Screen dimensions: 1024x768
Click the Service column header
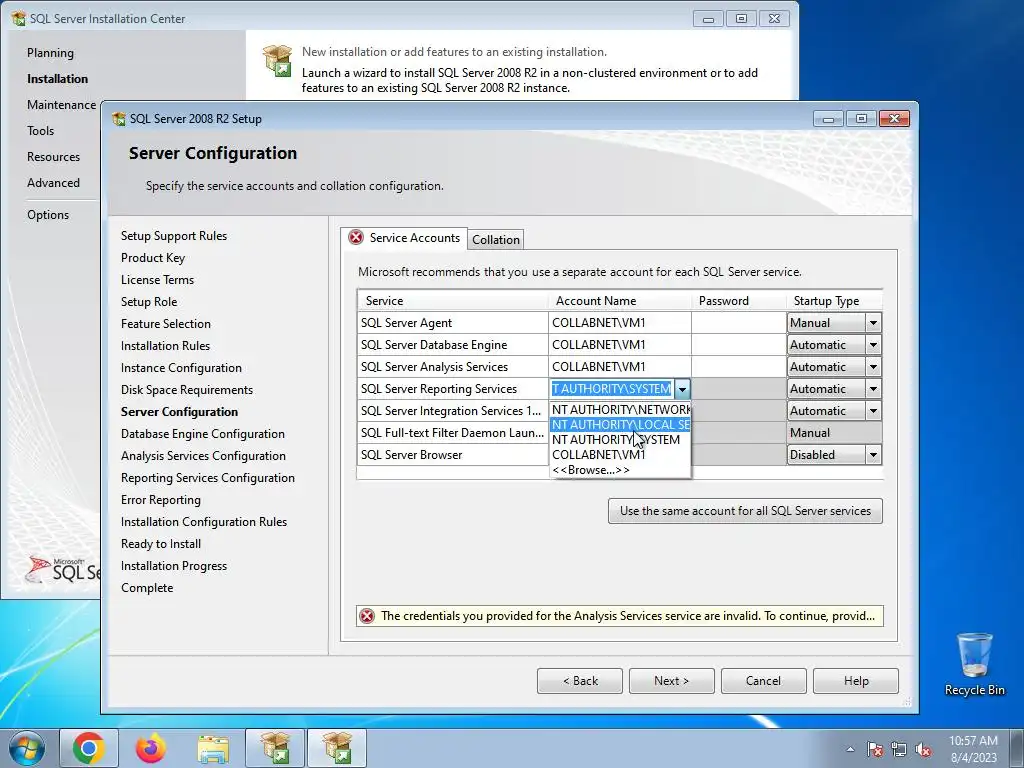tap(453, 300)
